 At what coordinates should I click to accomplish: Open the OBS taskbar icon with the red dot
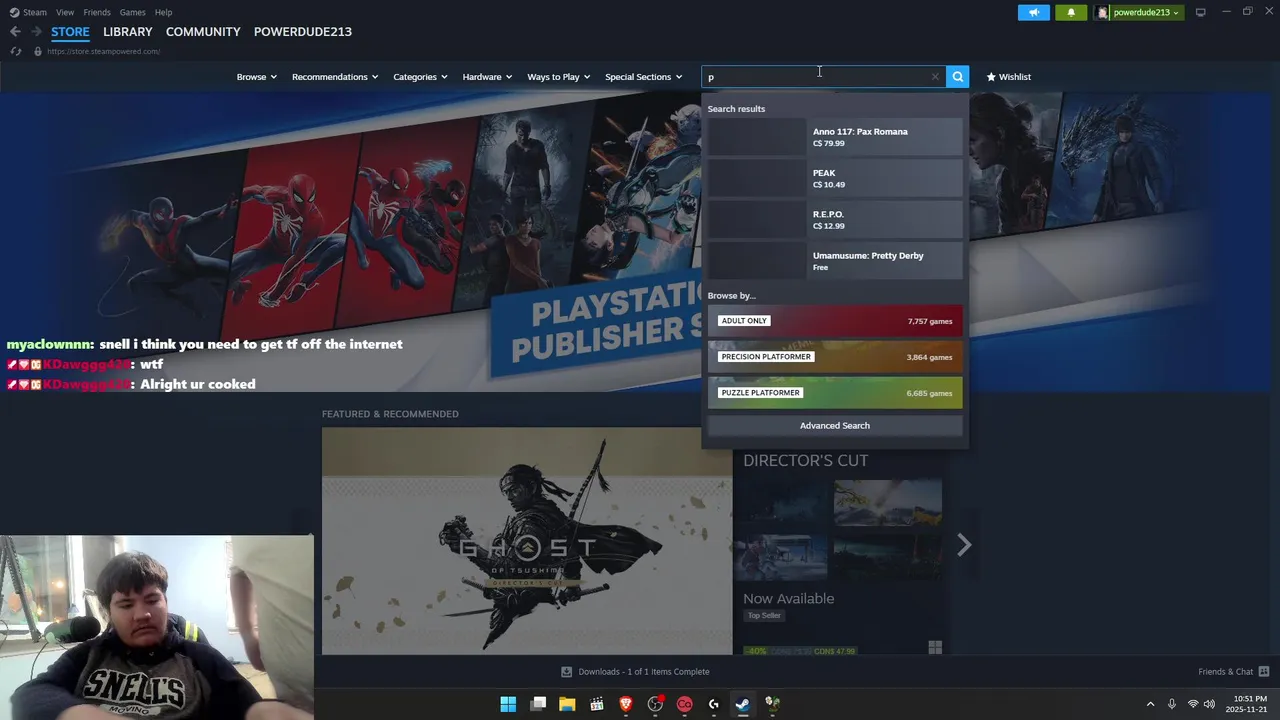pyautogui.click(x=656, y=704)
